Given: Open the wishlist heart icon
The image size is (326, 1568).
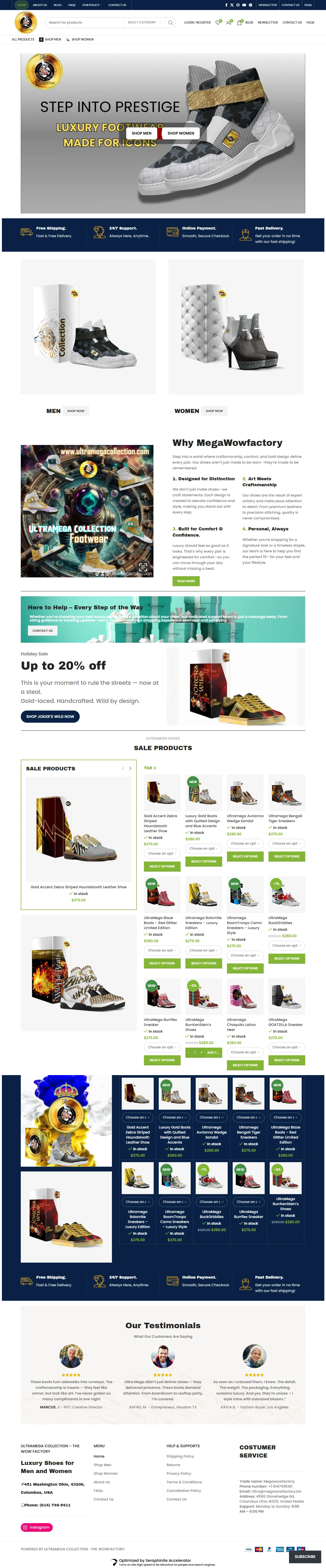Looking at the screenshot, I should click(x=218, y=22).
